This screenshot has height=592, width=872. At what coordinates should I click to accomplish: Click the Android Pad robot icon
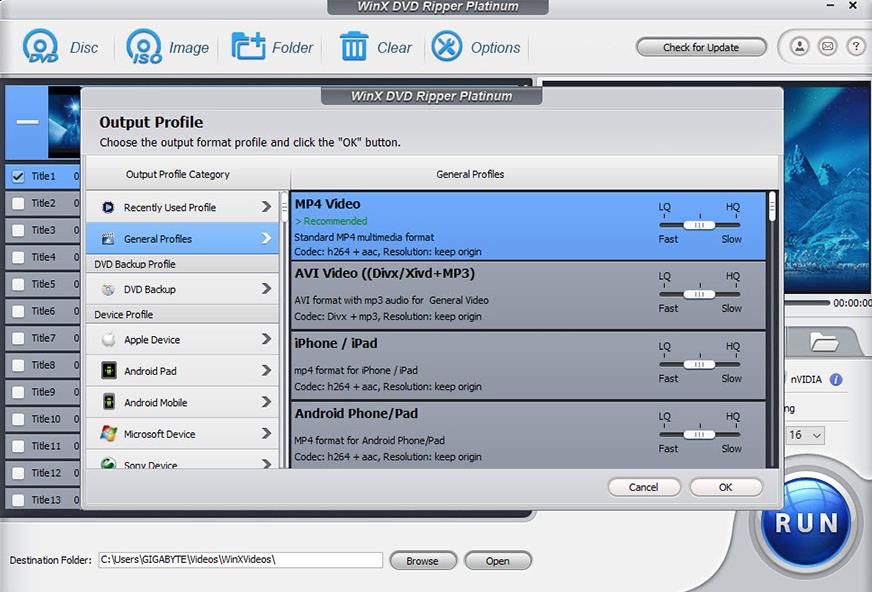pyautogui.click(x=108, y=371)
